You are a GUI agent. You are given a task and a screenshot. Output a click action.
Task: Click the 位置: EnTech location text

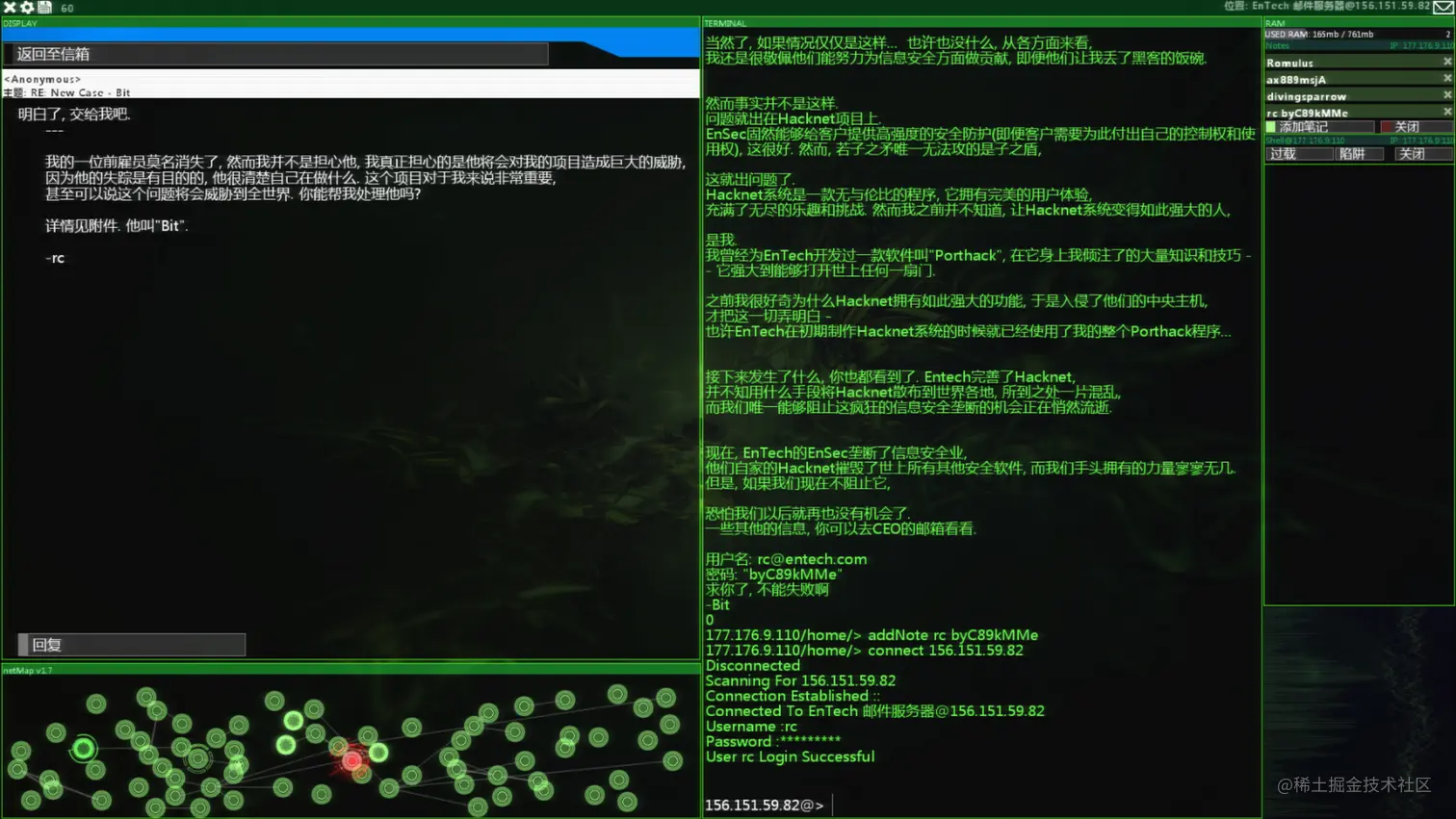[x=1327, y=6]
